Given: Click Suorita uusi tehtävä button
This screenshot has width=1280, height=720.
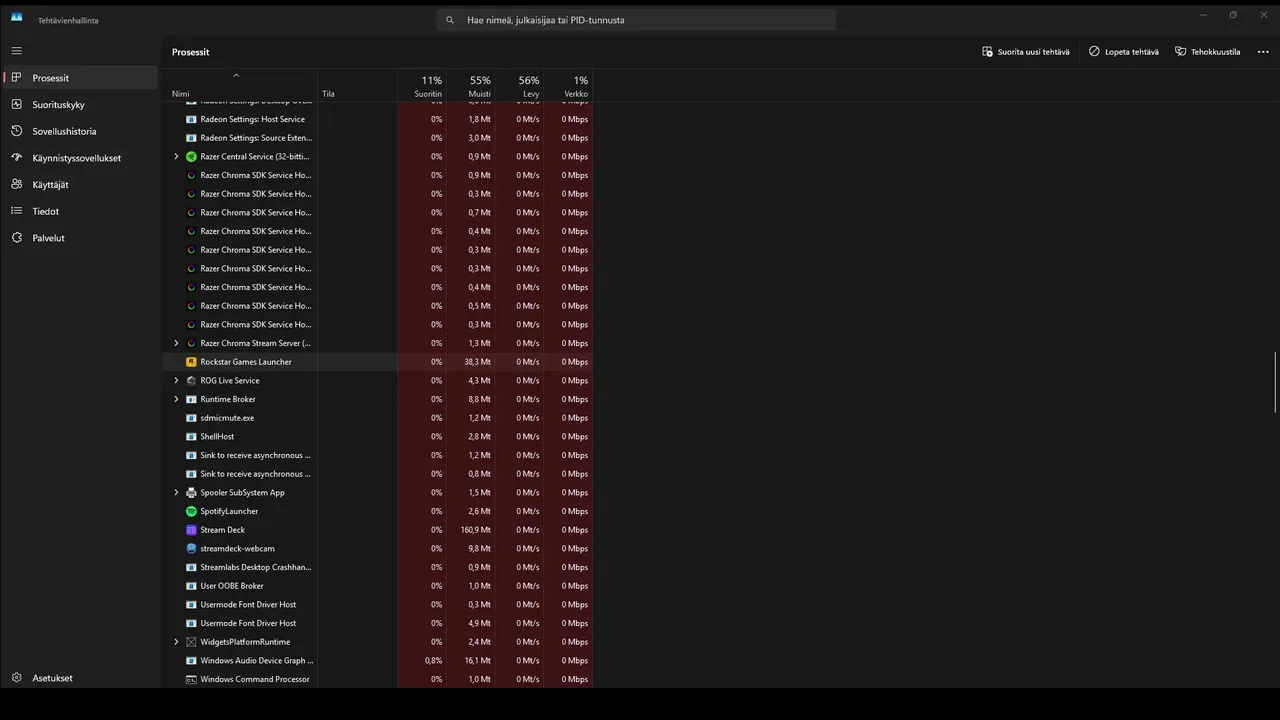Looking at the screenshot, I should pyautogui.click(x=1026, y=52).
